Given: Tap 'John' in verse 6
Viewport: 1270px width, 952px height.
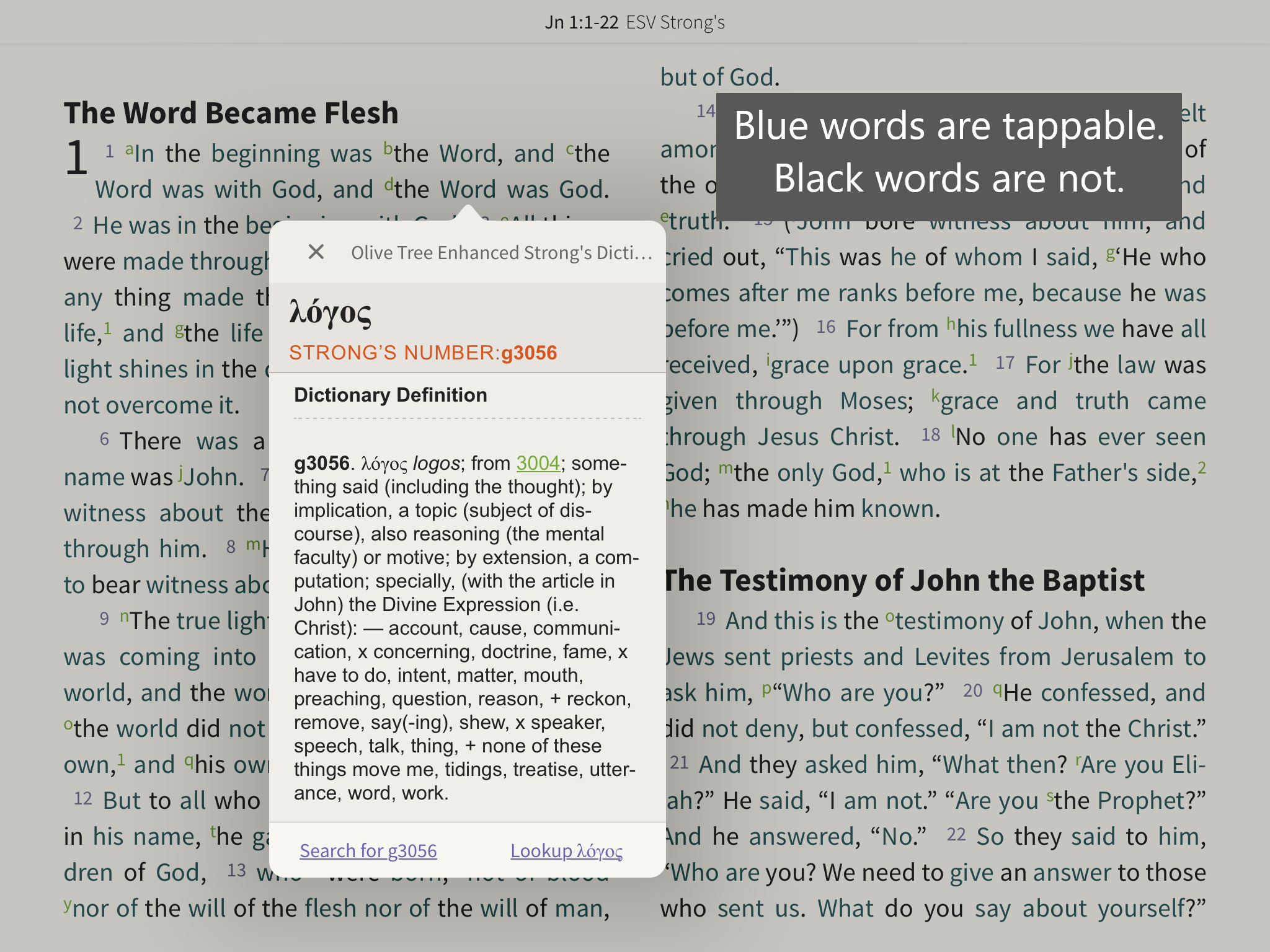Looking at the screenshot, I should pos(211,477).
